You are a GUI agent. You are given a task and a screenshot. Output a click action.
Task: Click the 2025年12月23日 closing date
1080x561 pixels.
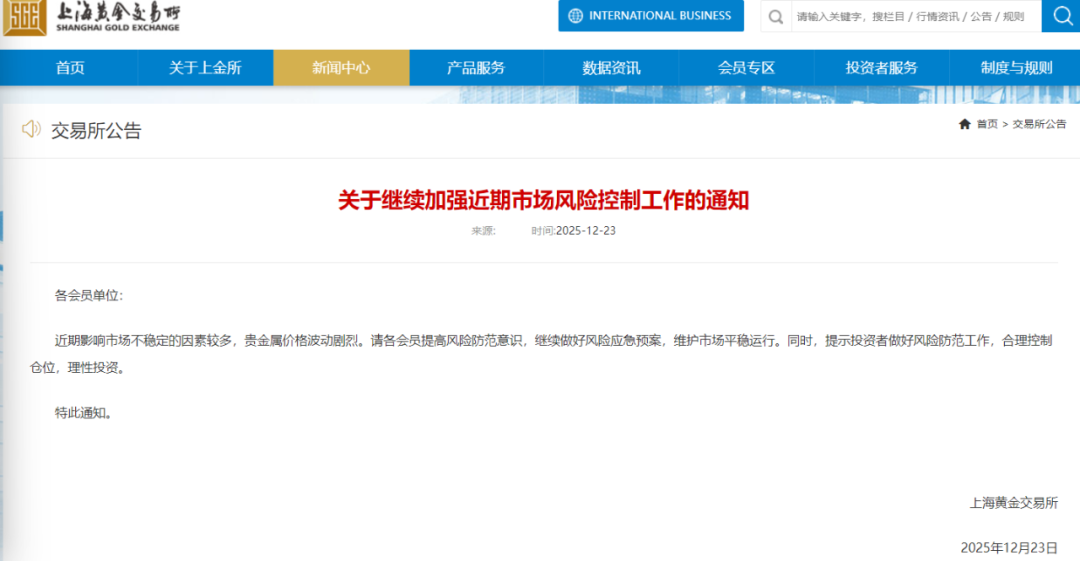tap(1009, 548)
